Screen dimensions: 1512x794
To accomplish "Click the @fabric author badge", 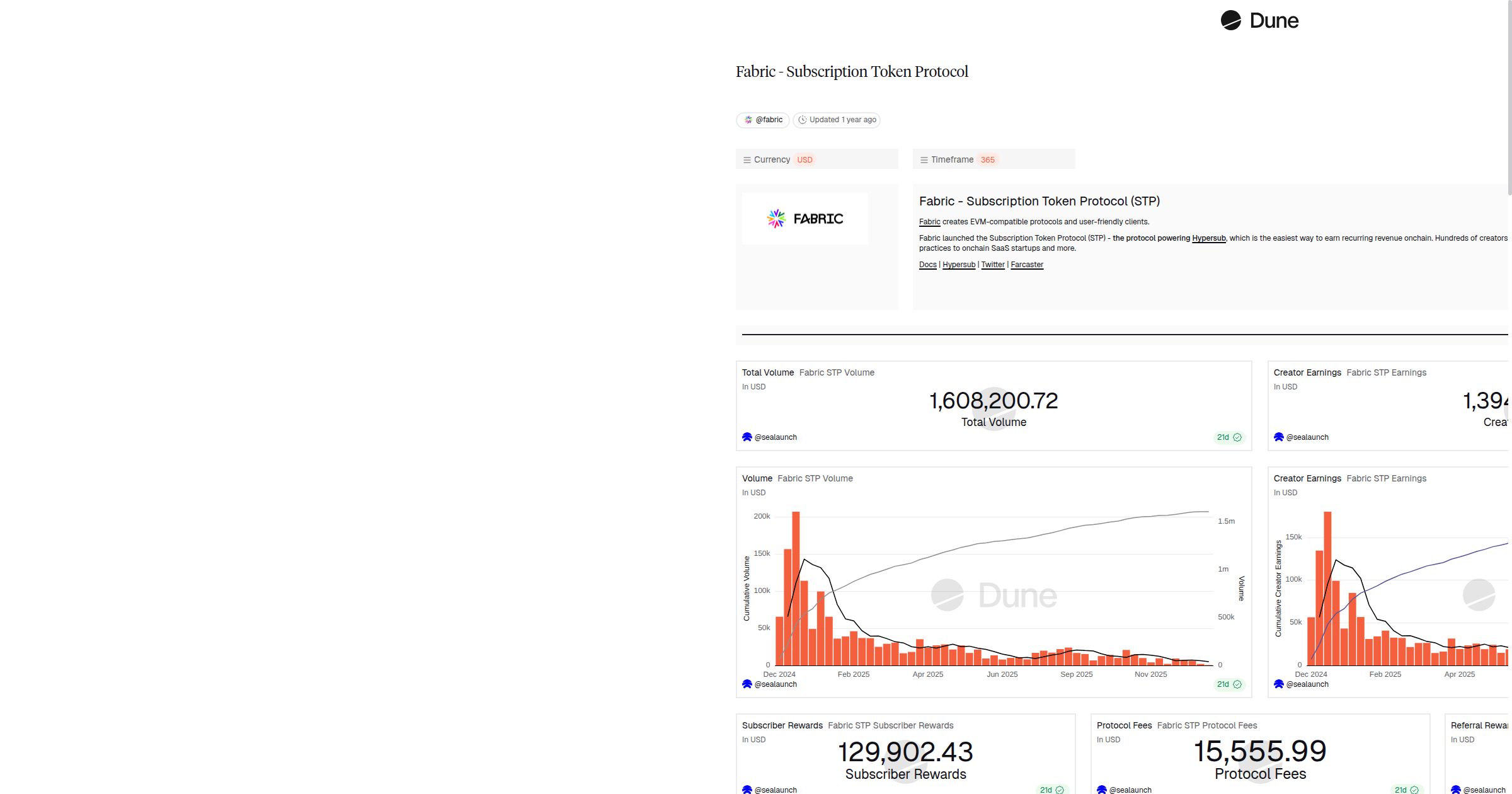I will (762, 120).
